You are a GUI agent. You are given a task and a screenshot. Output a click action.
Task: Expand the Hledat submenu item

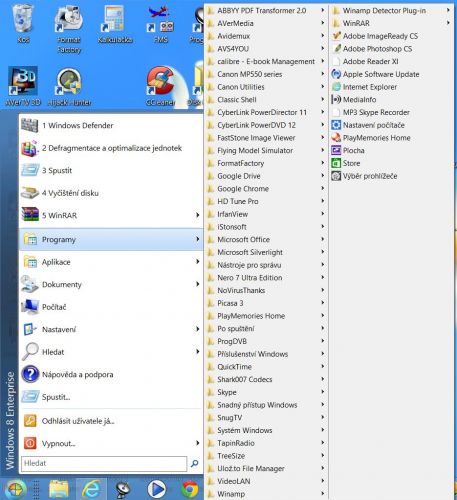point(111,352)
